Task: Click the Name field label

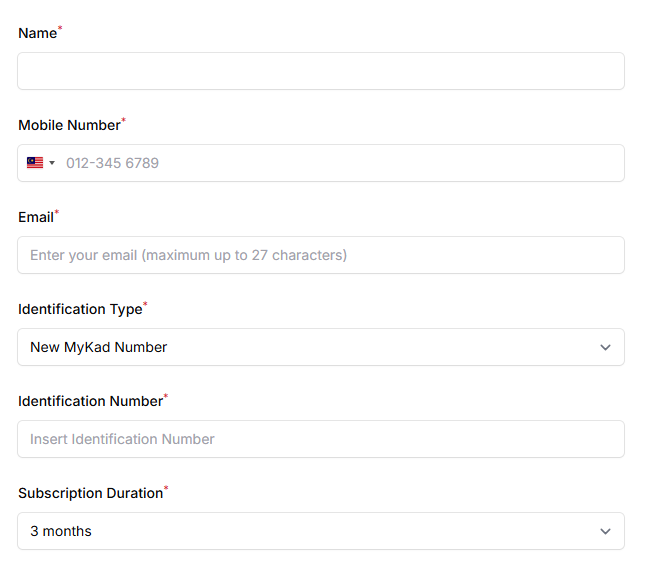Action: (x=38, y=33)
